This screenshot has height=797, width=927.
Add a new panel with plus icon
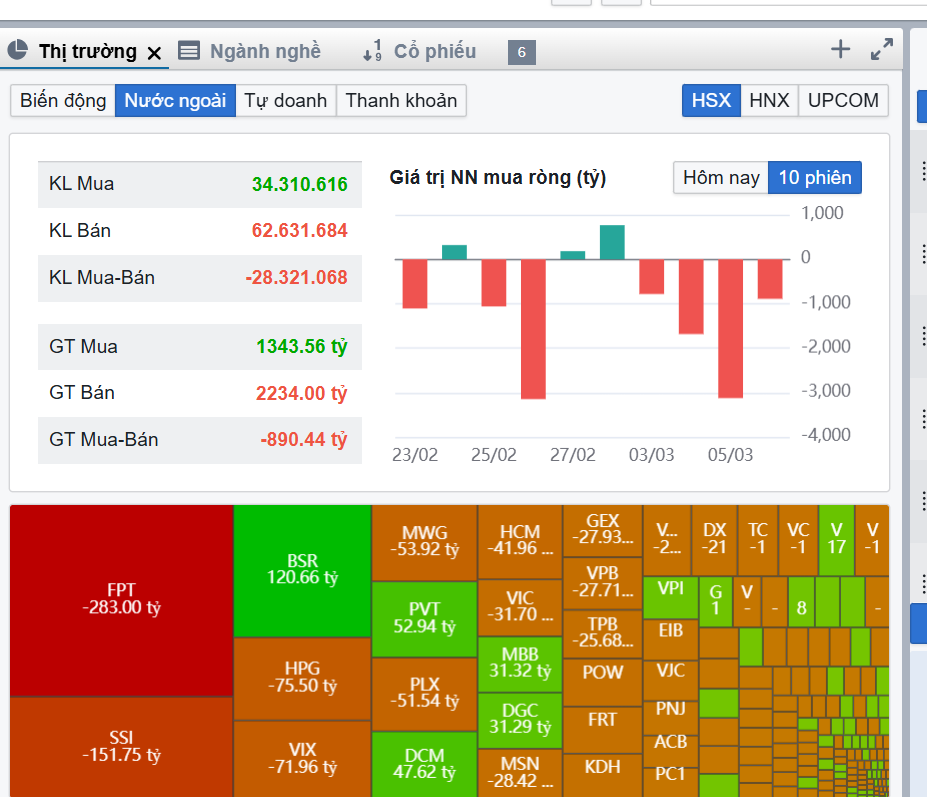coord(840,49)
